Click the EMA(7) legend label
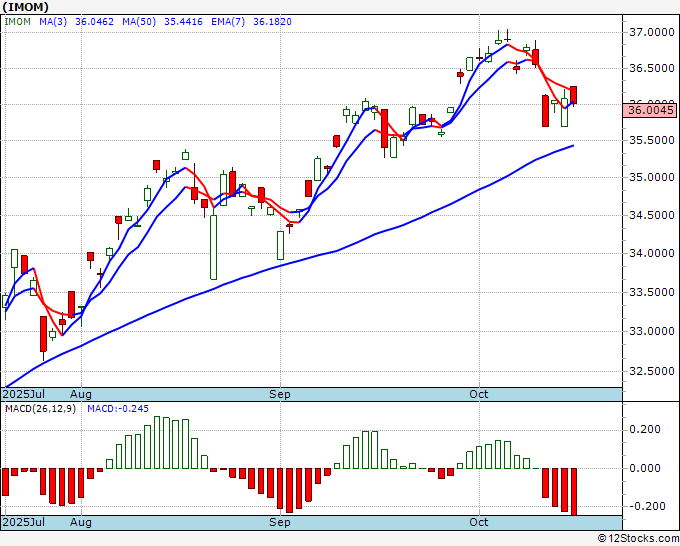The width and height of the screenshot is (680, 546). (x=228, y=22)
